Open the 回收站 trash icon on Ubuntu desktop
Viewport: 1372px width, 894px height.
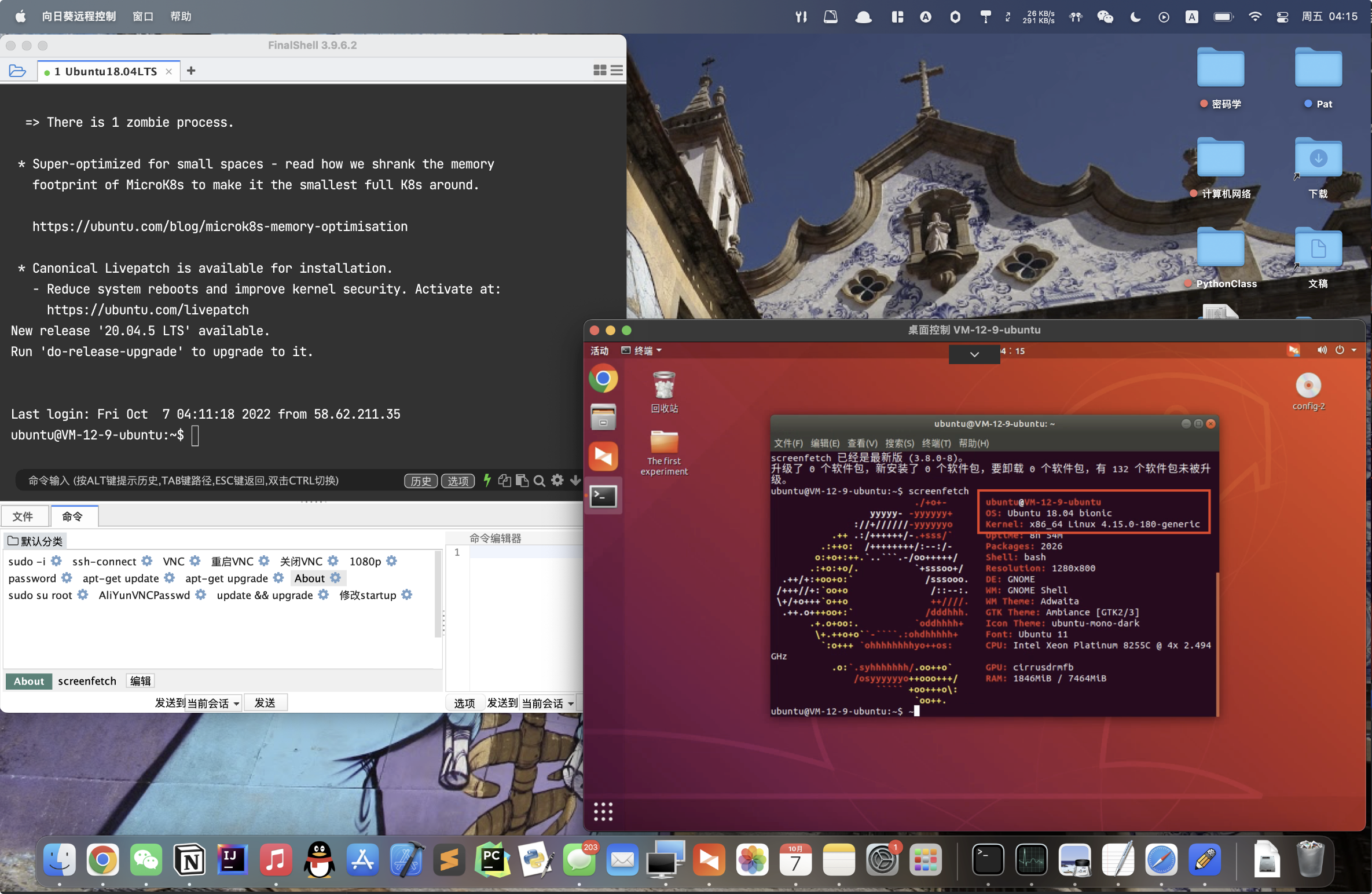[x=664, y=392]
